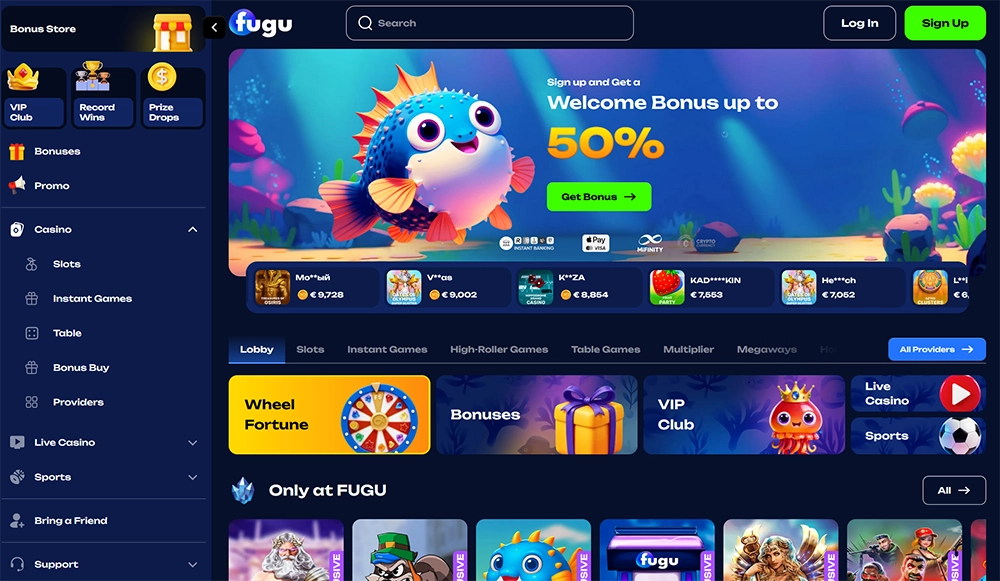Click the Get Bonus button
1000x581 pixels.
pyautogui.click(x=599, y=196)
